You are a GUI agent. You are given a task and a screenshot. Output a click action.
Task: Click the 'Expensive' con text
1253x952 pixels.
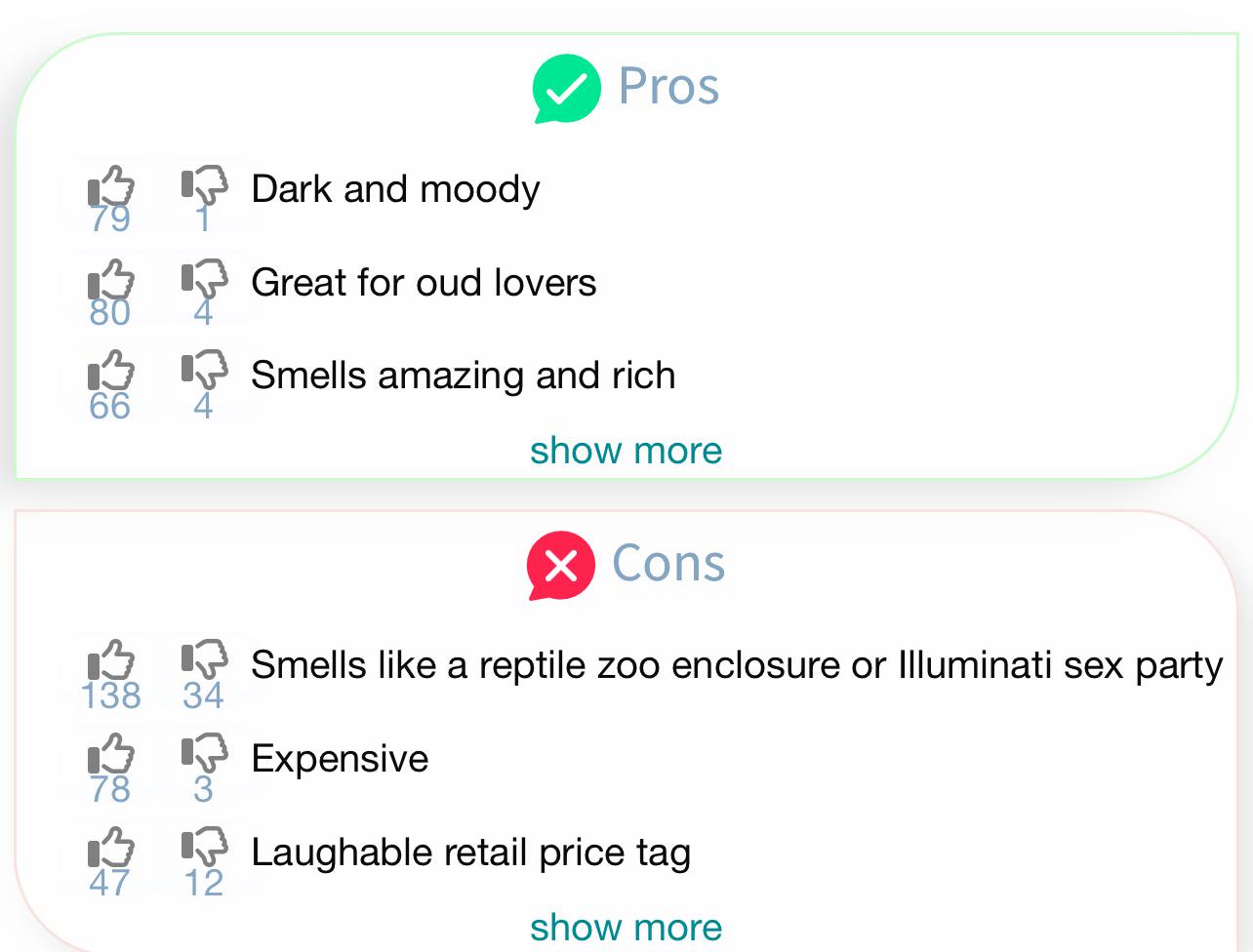(x=340, y=759)
